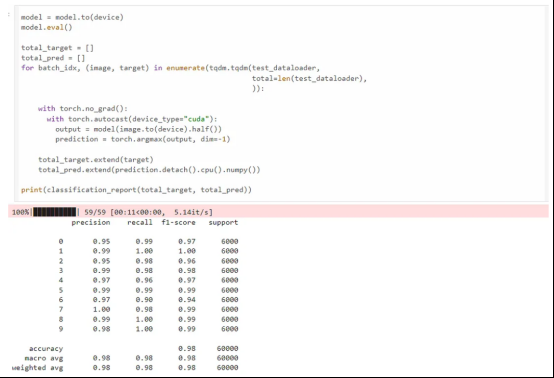554x378 pixels.
Task: Click the total_target.extend(target) line
Action: point(96,160)
